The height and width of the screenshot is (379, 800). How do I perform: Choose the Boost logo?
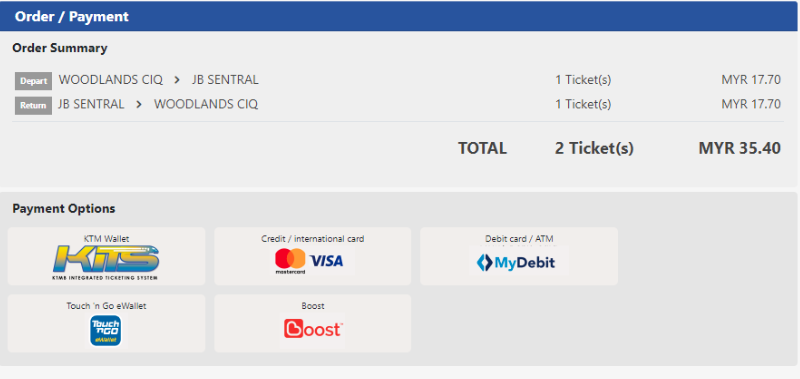(313, 329)
